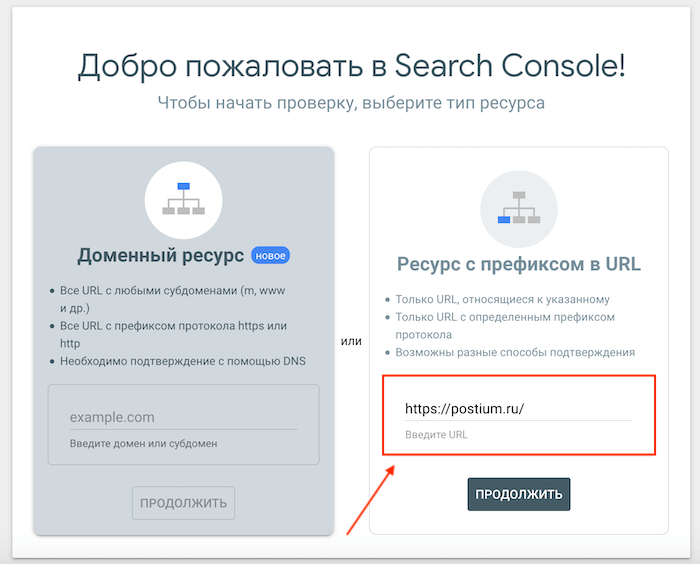This screenshot has height=564, width=700.
Task: Click bullet "Возможны разные способы подтверждения"
Action: [x=515, y=352]
